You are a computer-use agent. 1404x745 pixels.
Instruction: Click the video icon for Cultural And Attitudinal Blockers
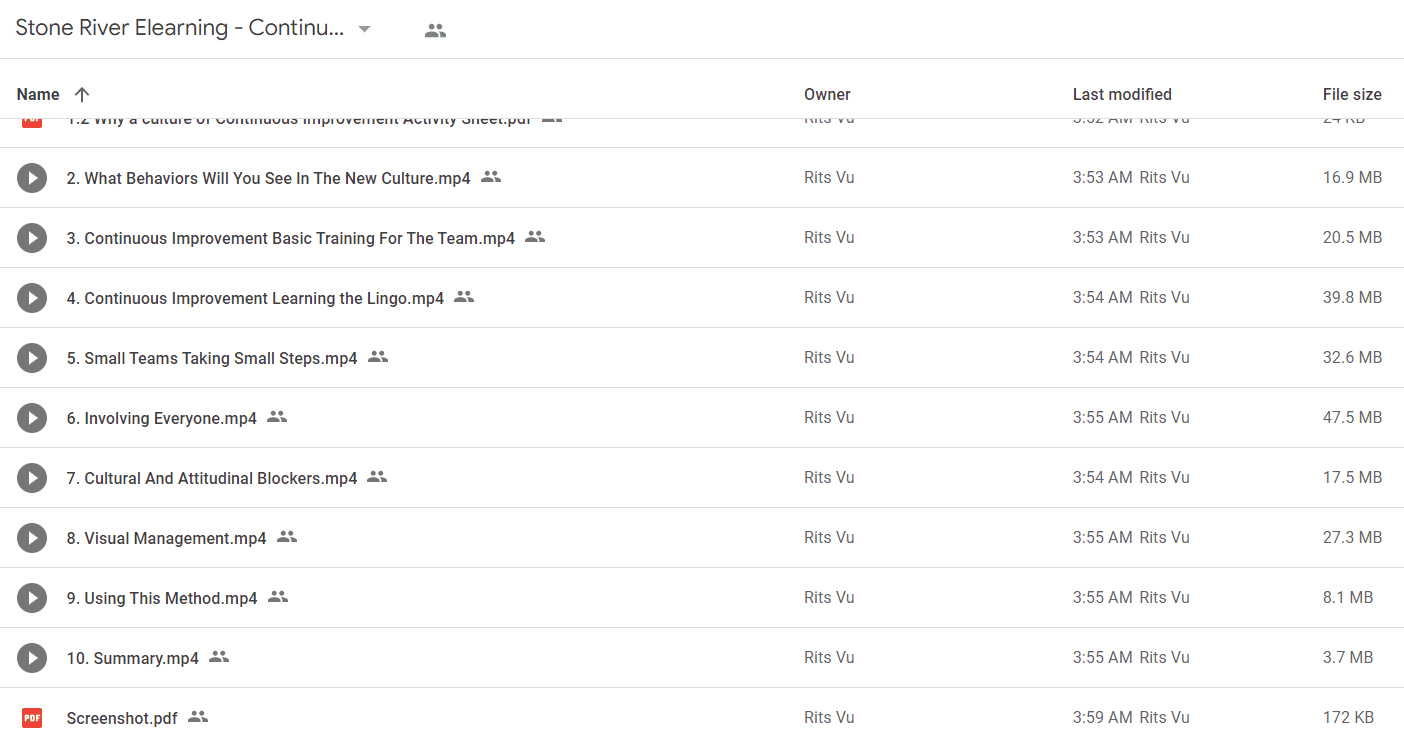pos(32,478)
